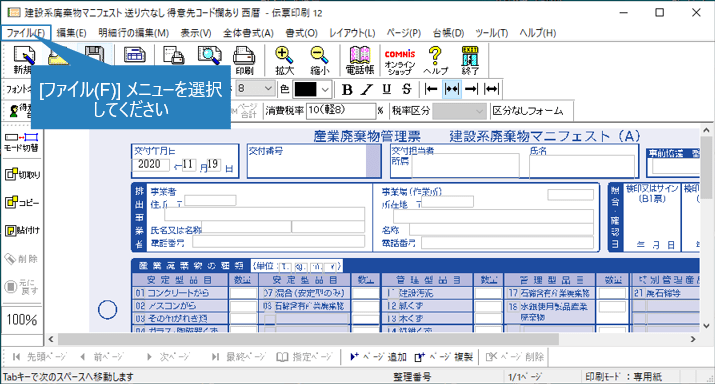Click the 元に戻す undo icon

tap(21, 287)
